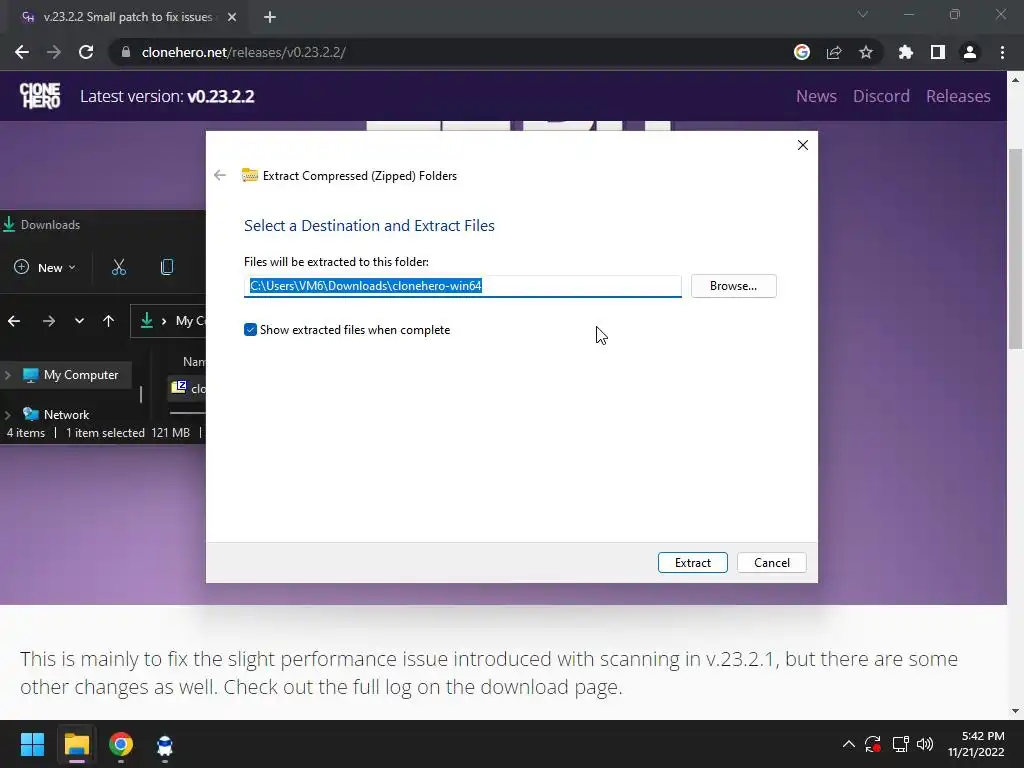Open the News link
1024x768 pixels.
click(x=816, y=96)
